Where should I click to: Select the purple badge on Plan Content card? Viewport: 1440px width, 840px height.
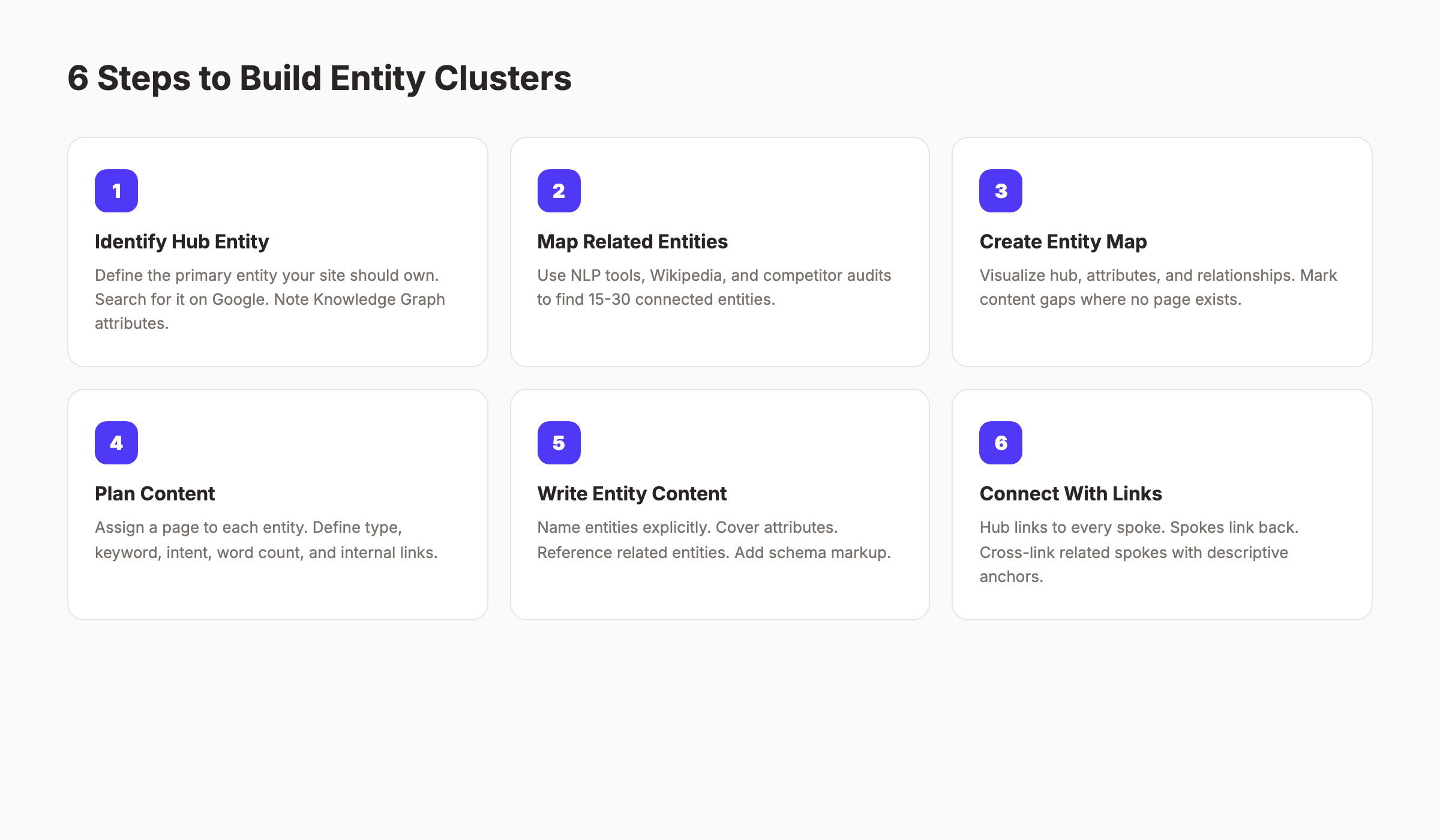116,443
